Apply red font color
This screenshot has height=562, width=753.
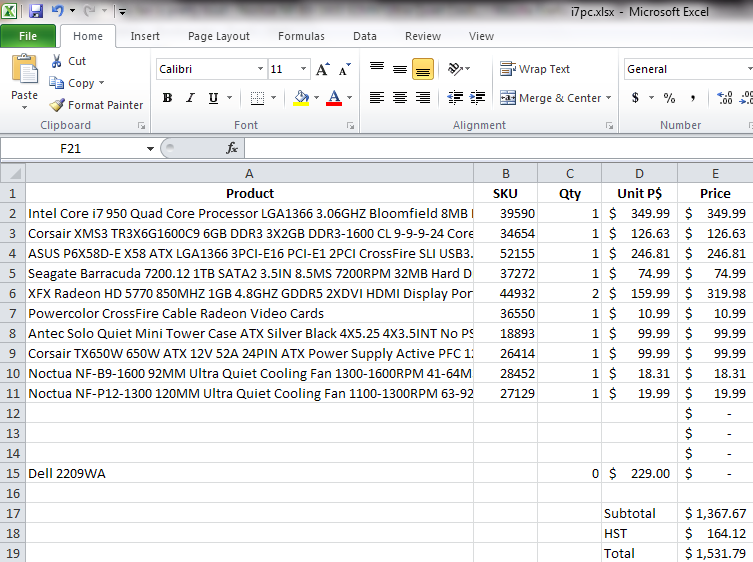point(334,98)
